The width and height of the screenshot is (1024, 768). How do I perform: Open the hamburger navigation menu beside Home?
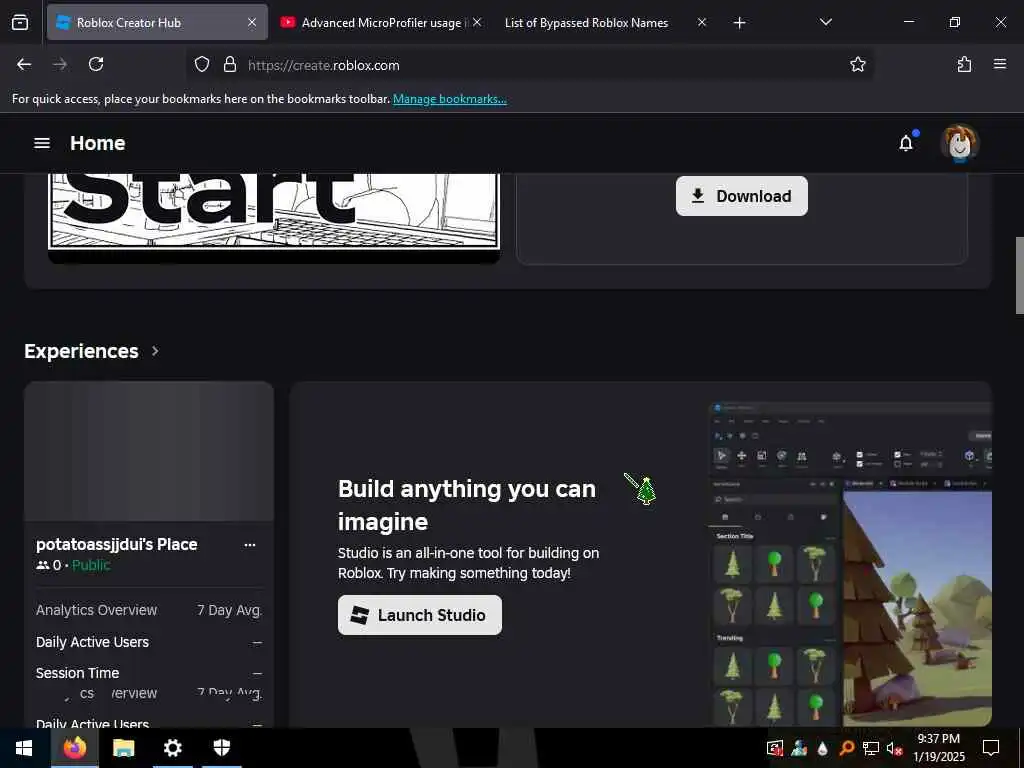tap(42, 143)
